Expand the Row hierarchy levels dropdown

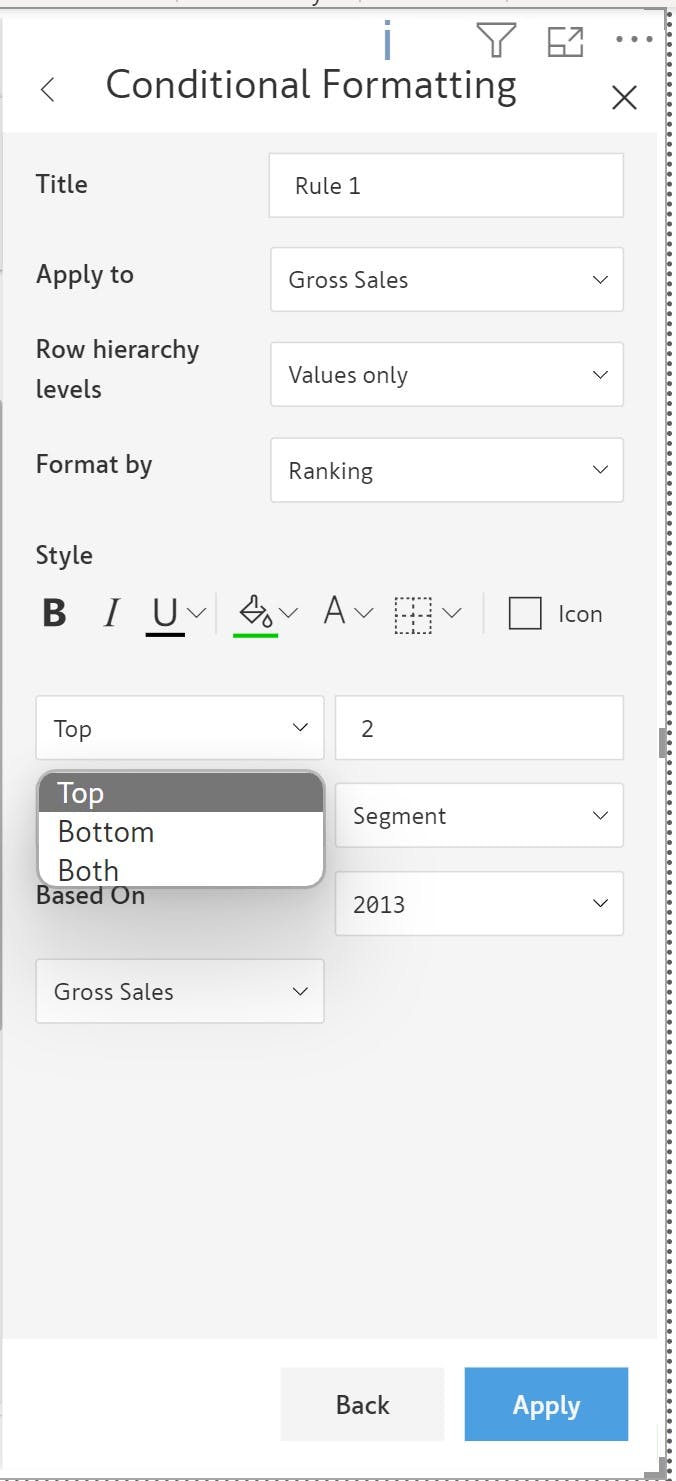[447, 375]
